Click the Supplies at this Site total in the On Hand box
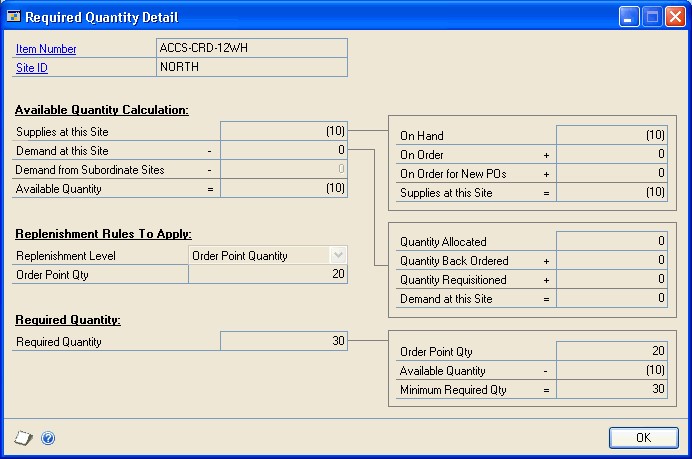The height and width of the screenshot is (459, 692). click(x=612, y=192)
